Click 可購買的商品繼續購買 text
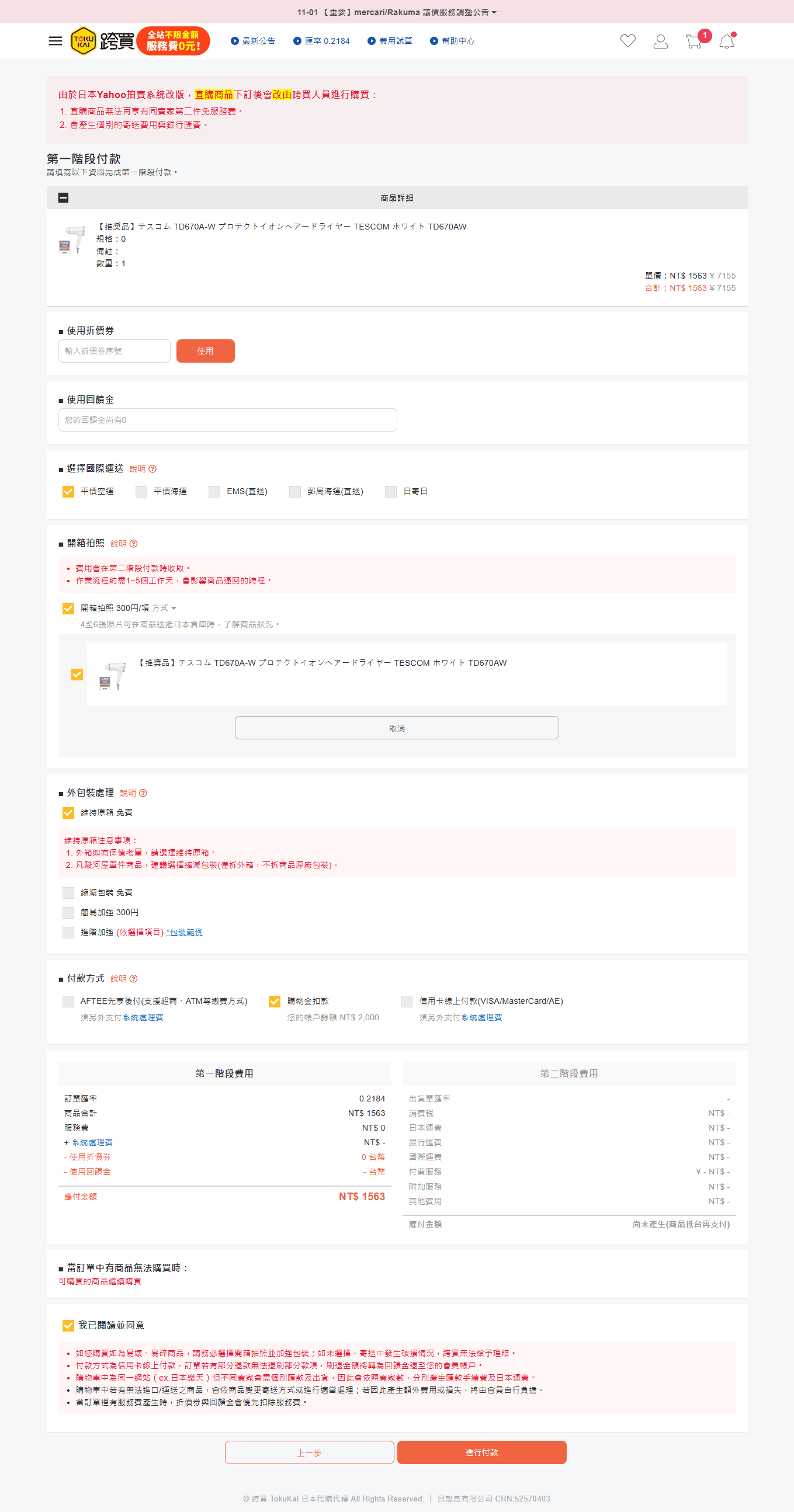 coord(100,1281)
